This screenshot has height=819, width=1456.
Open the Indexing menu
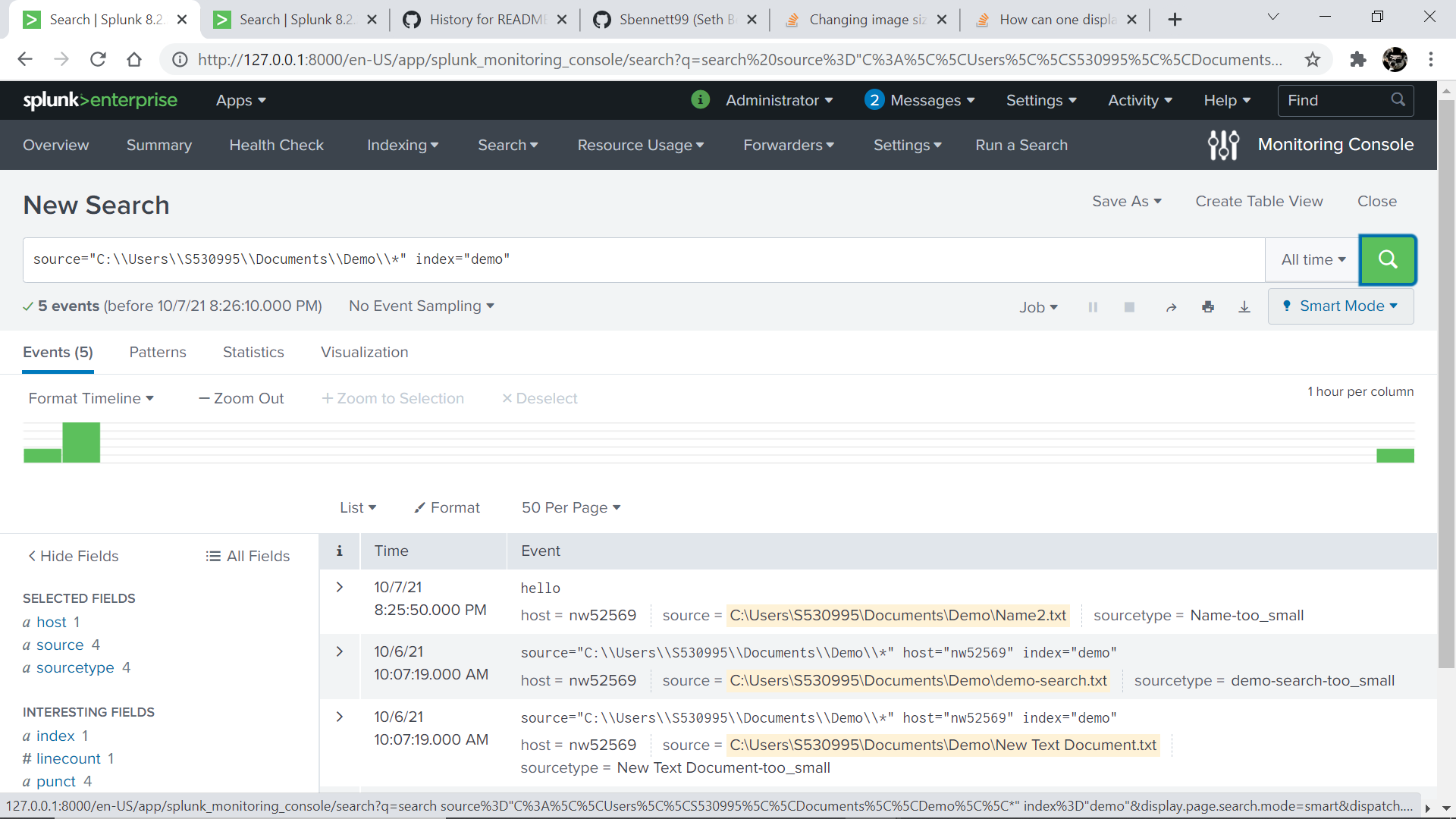[x=403, y=145]
